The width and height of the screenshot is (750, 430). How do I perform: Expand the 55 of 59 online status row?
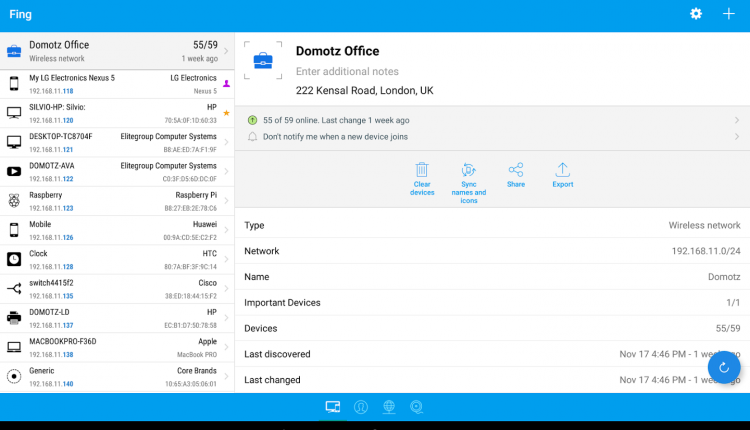pyautogui.click(x=490, y=119)
